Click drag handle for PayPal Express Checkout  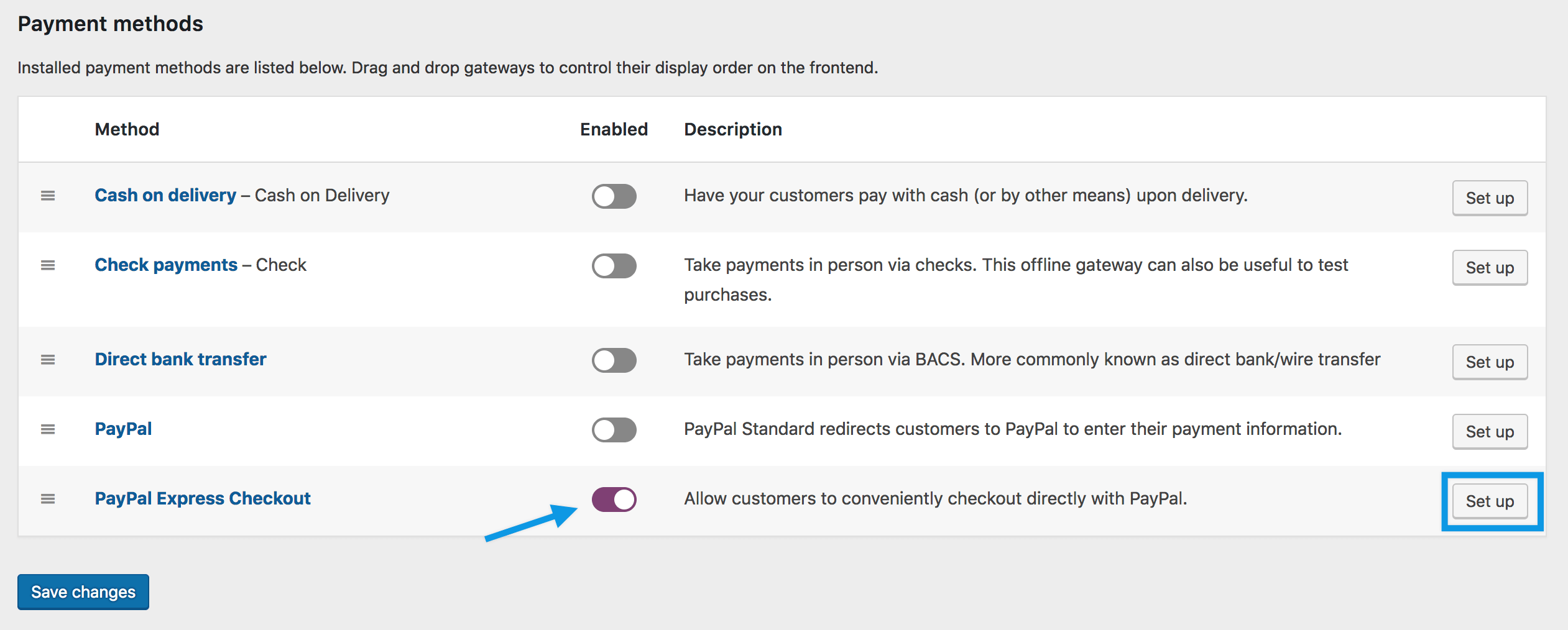48,499
